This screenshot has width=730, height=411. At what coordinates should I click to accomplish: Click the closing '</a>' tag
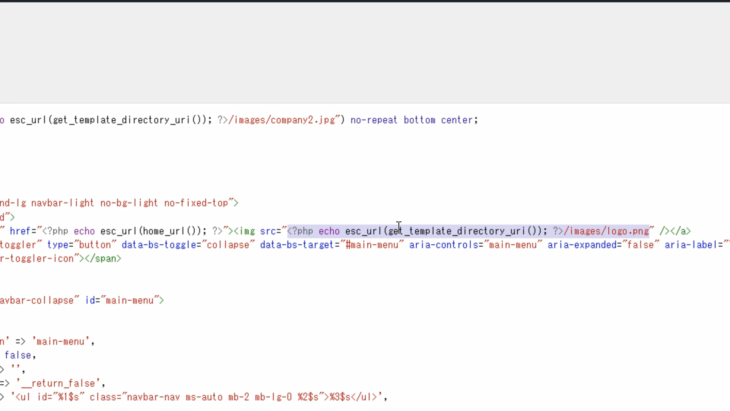(x=680, y=231)
